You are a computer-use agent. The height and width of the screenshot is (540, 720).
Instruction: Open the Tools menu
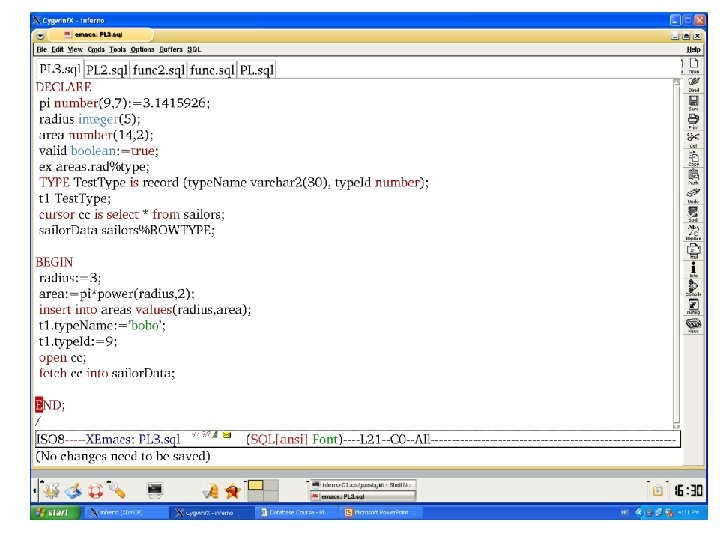(x=118, y=50)
